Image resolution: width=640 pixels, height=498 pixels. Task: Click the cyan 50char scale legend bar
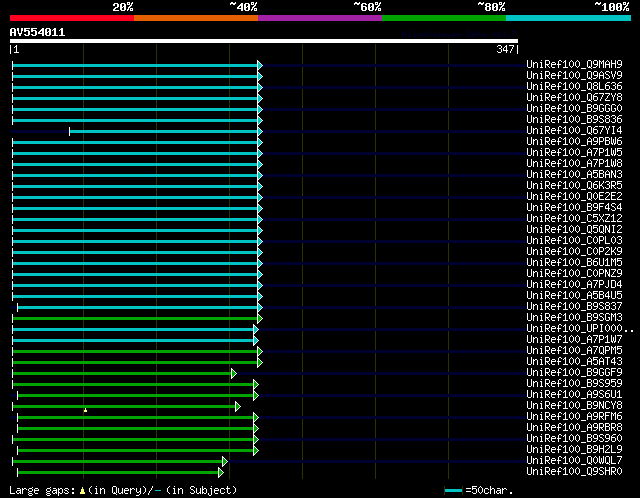pos(453,490)
